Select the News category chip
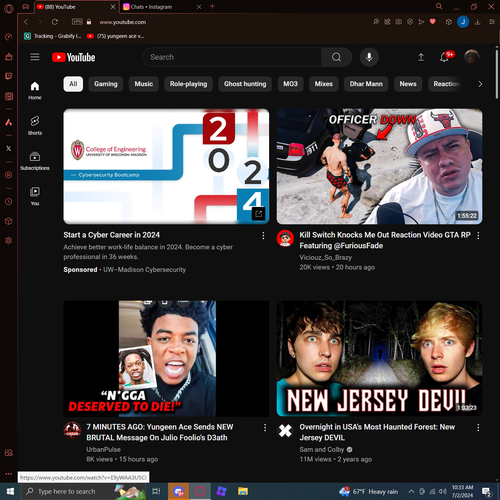This screenshot has height=500, width=500. click(x=408, y=84)
